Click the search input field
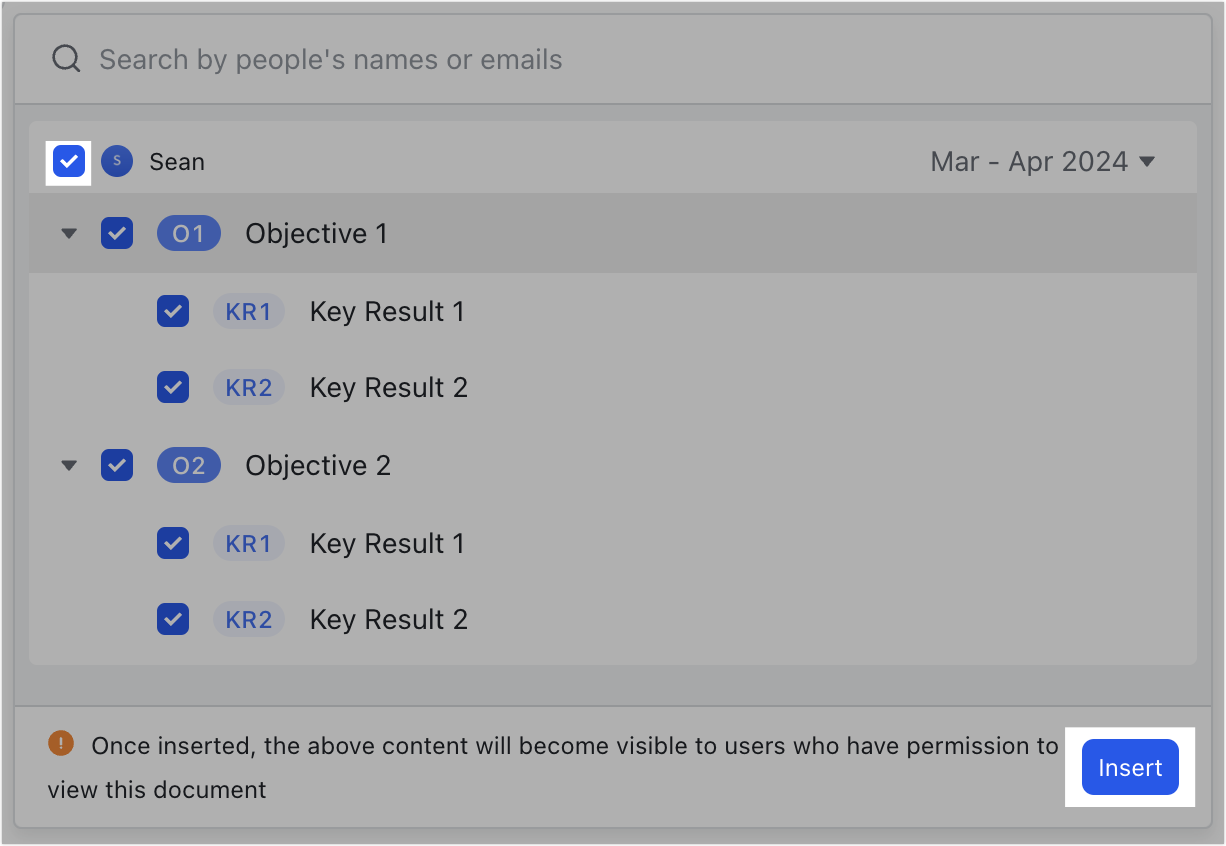 pos(400,59)
